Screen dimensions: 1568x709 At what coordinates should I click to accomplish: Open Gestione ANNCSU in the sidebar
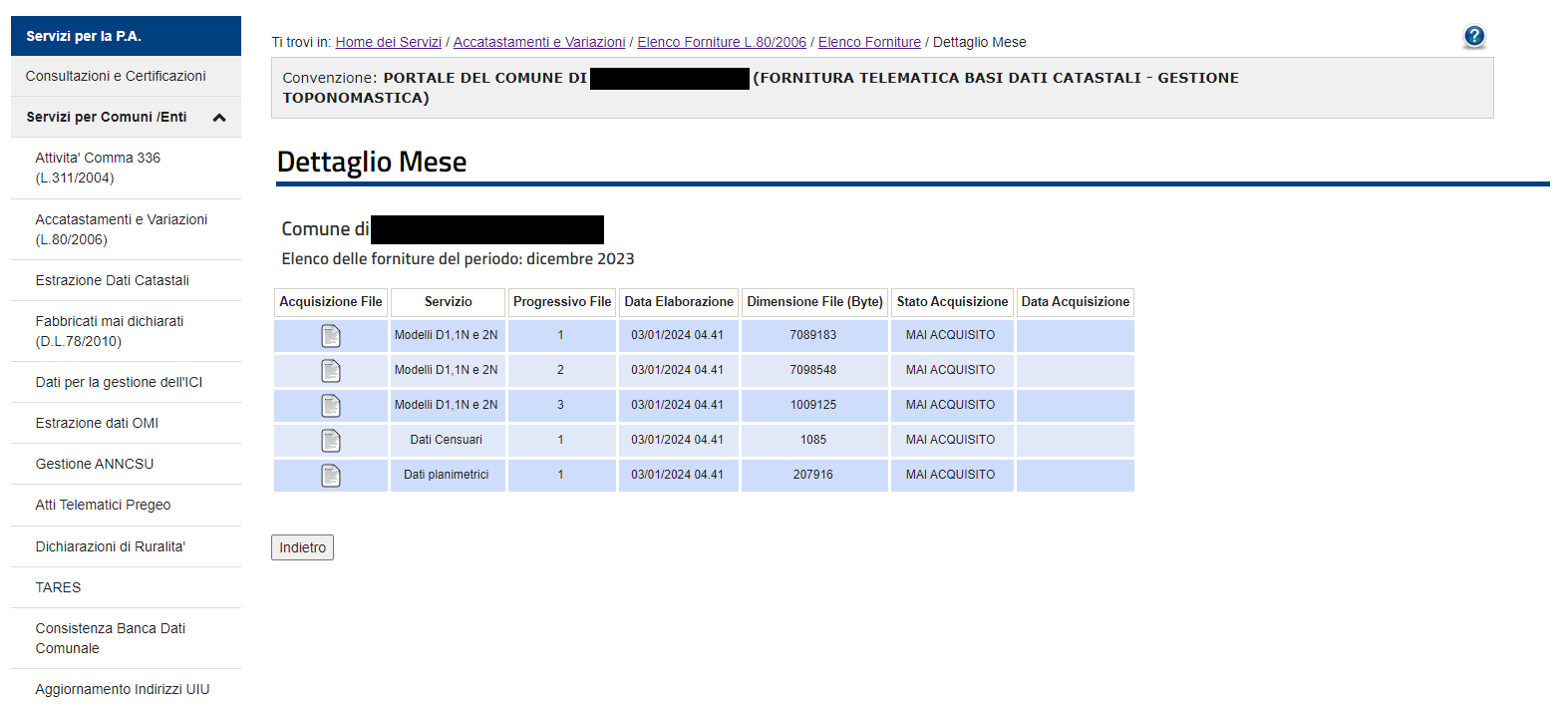point(95,464)
